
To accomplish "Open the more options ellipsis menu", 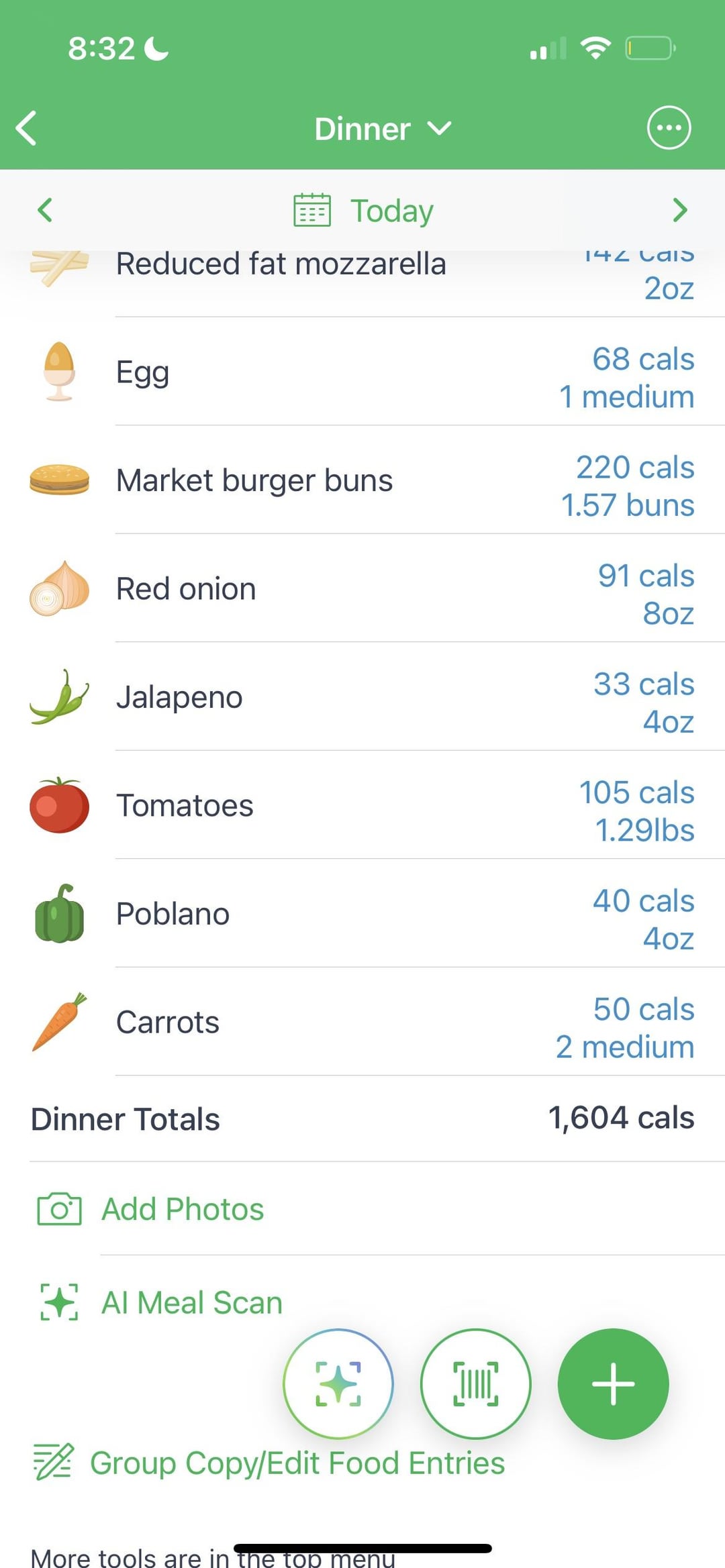I will tap(669, 127).
